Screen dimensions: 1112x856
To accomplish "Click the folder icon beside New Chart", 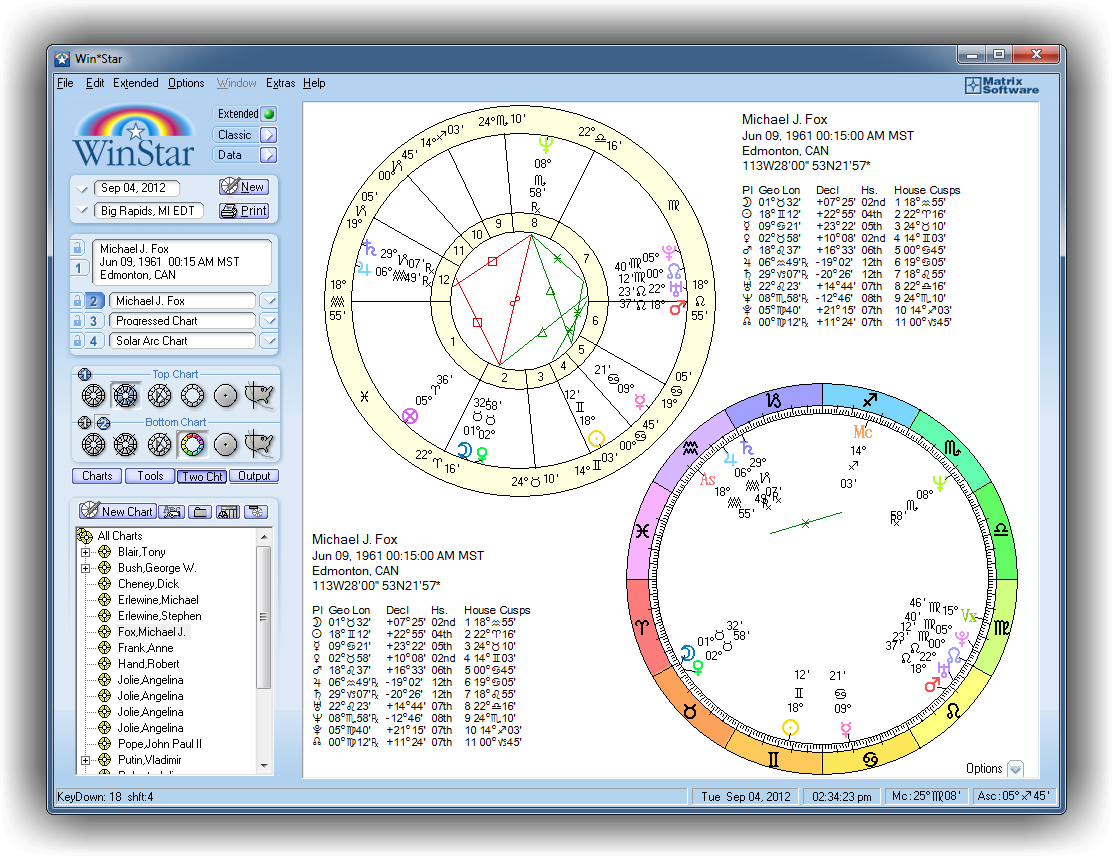I will 201,512.
